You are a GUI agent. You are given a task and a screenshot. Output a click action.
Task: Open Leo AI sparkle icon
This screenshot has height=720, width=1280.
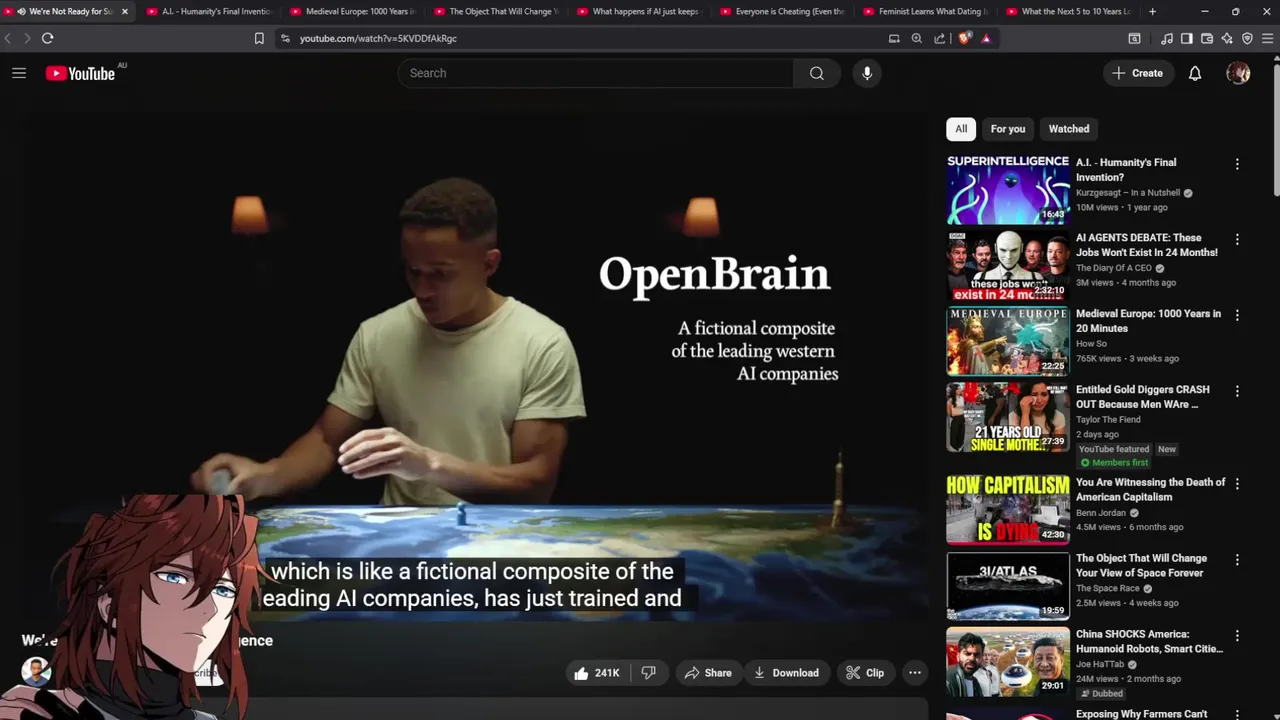[1227, 38]
